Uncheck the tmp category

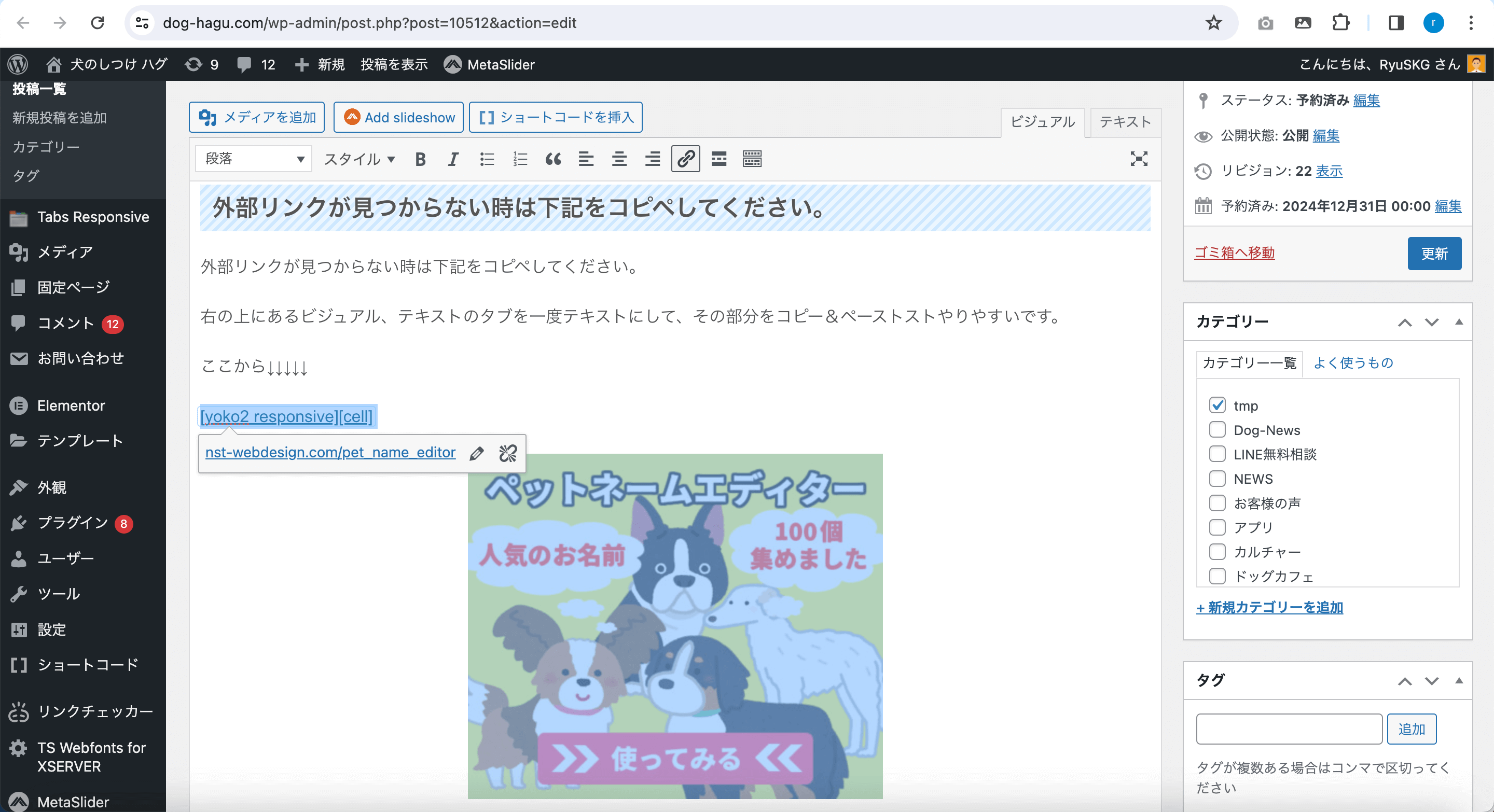click(x=1218, y=405)
